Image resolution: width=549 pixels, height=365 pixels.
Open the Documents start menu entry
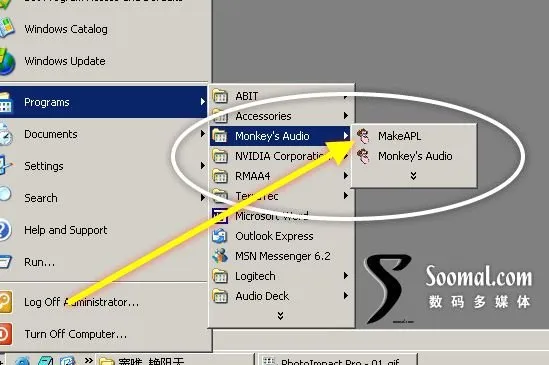104,134
